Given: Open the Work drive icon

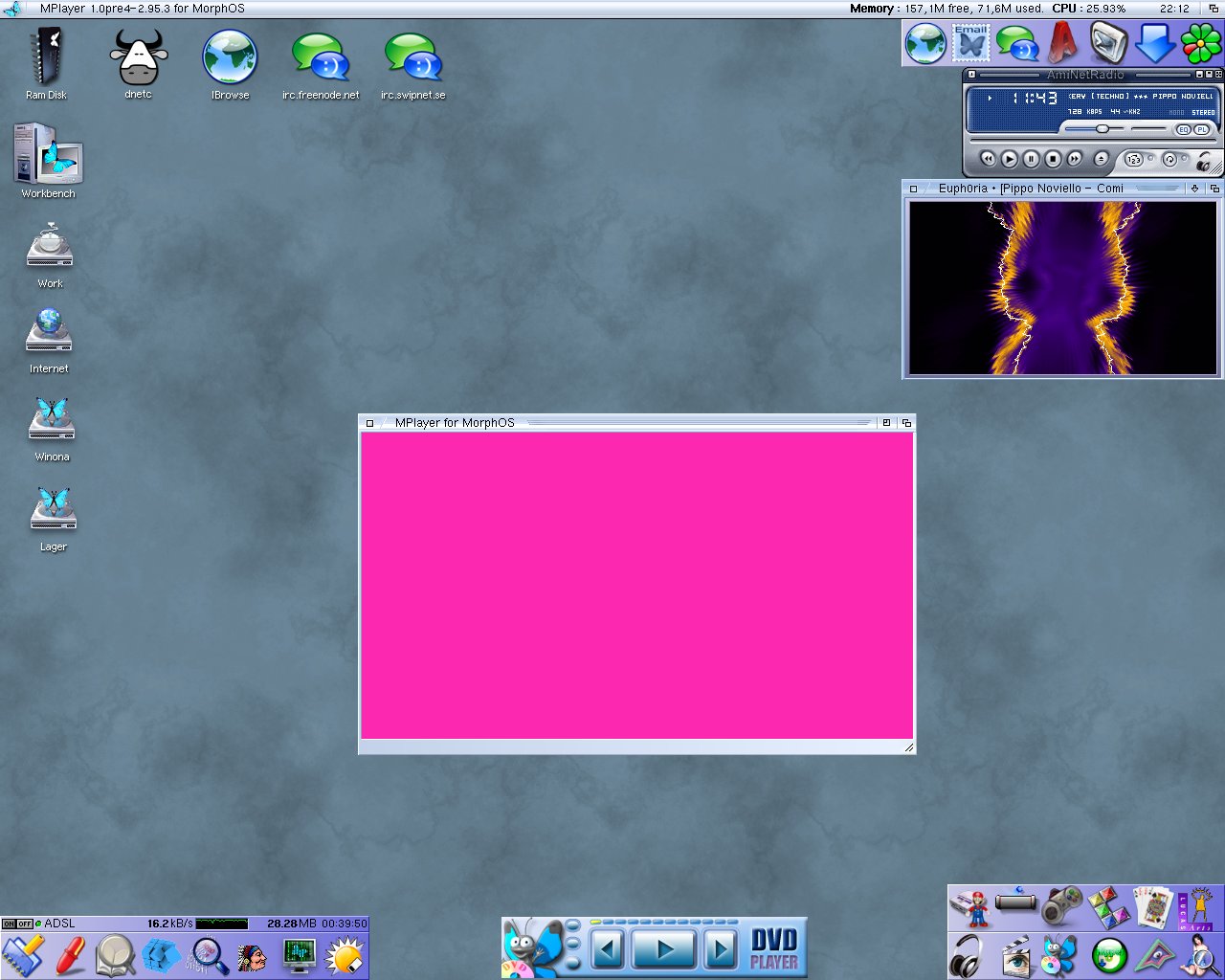Looking at the screenshot, I should (50, 256).
